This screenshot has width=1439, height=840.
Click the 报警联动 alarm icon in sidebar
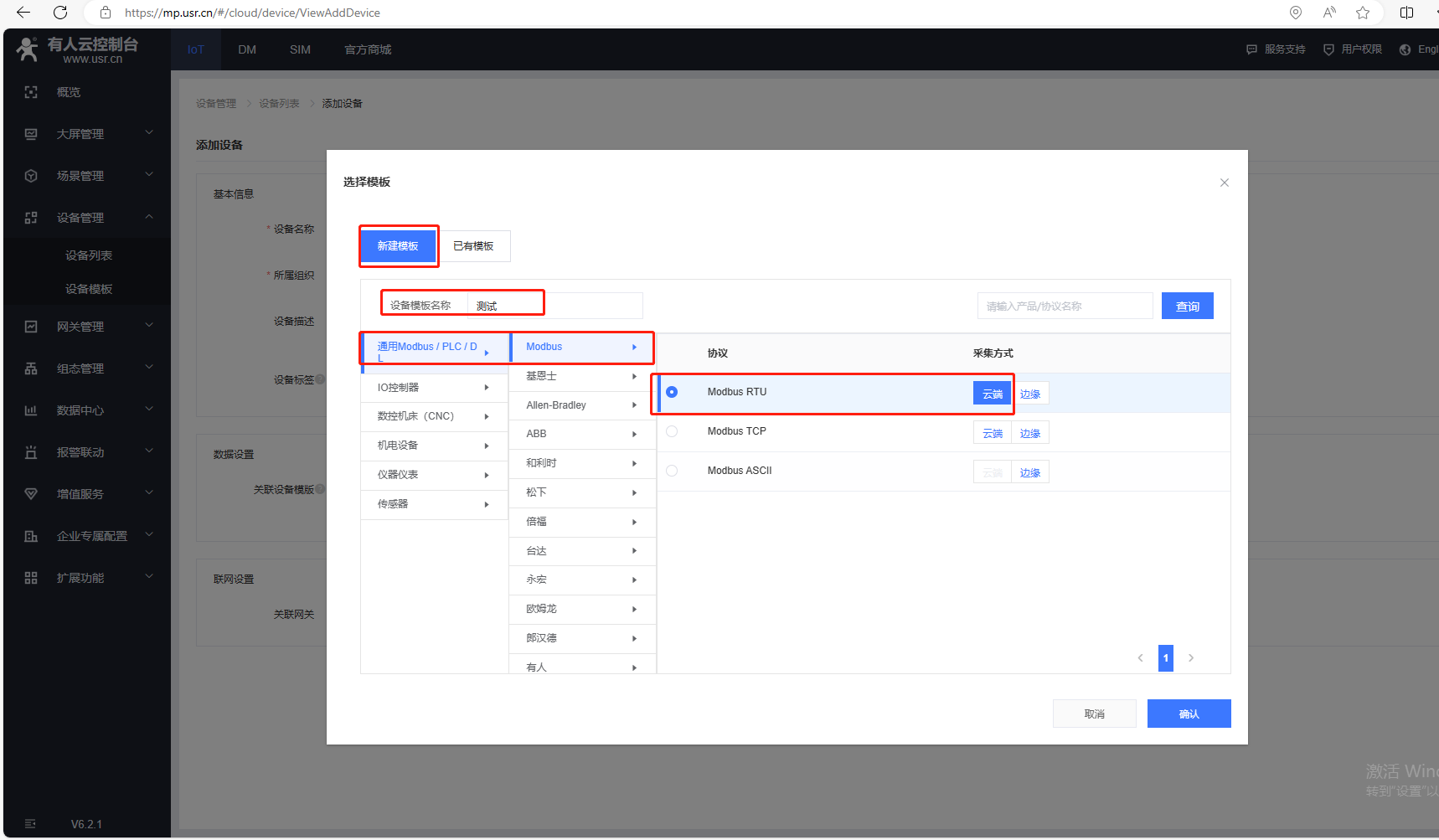(x=31, y=452)
